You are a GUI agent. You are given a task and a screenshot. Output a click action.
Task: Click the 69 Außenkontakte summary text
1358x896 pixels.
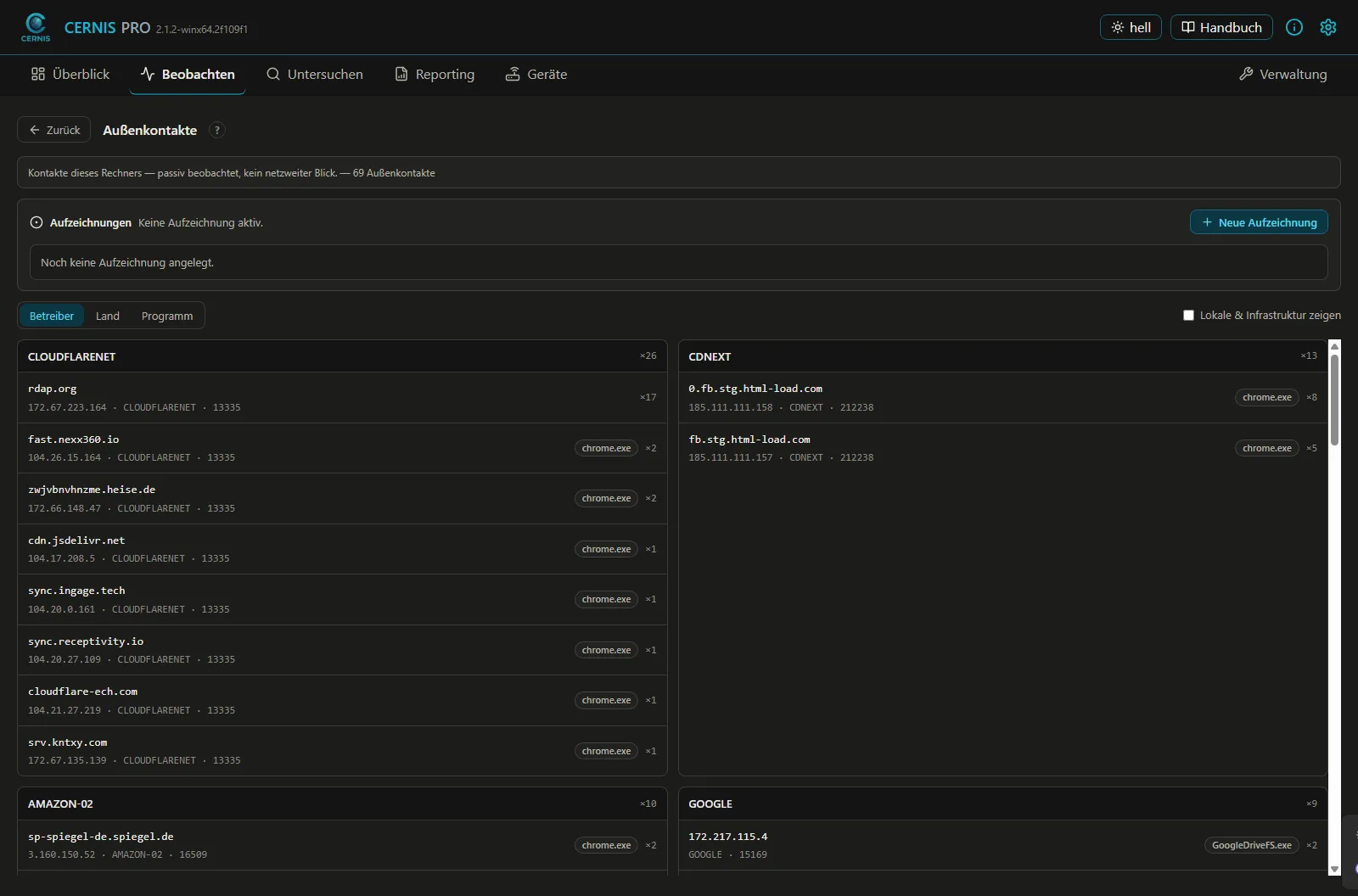tap(394, 173)
